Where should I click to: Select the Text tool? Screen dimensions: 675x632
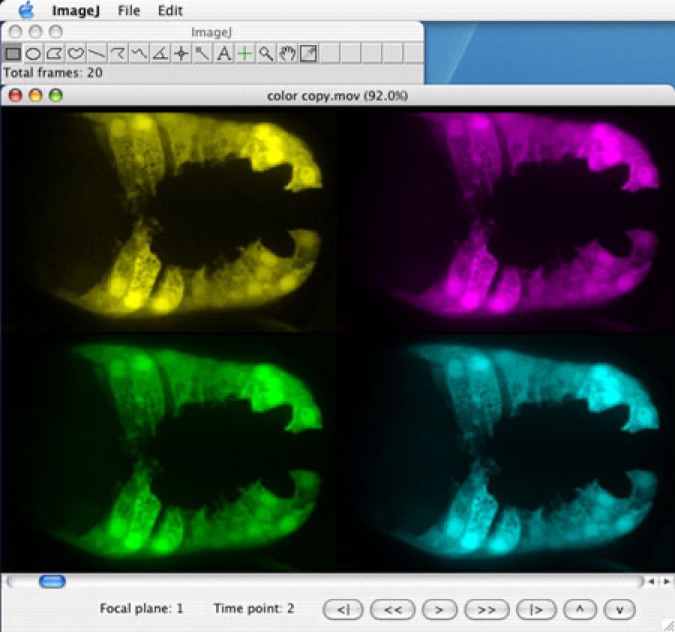(224, 54)
